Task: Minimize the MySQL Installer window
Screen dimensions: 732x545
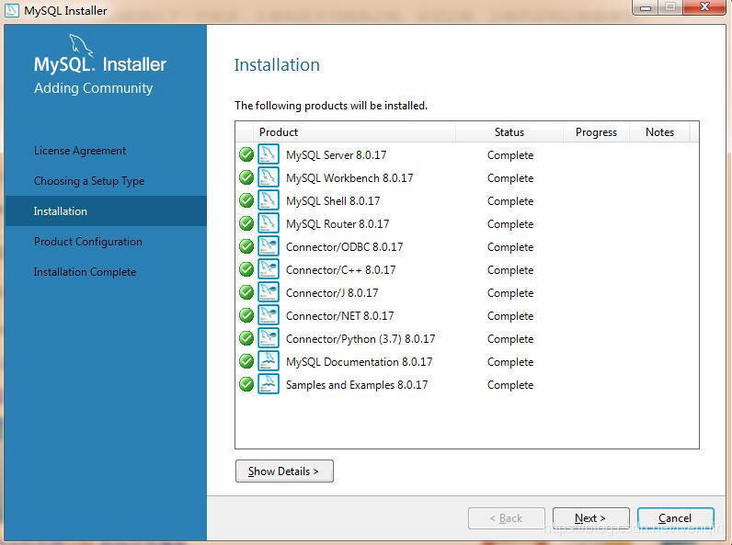Action: (x=646, y=7)
